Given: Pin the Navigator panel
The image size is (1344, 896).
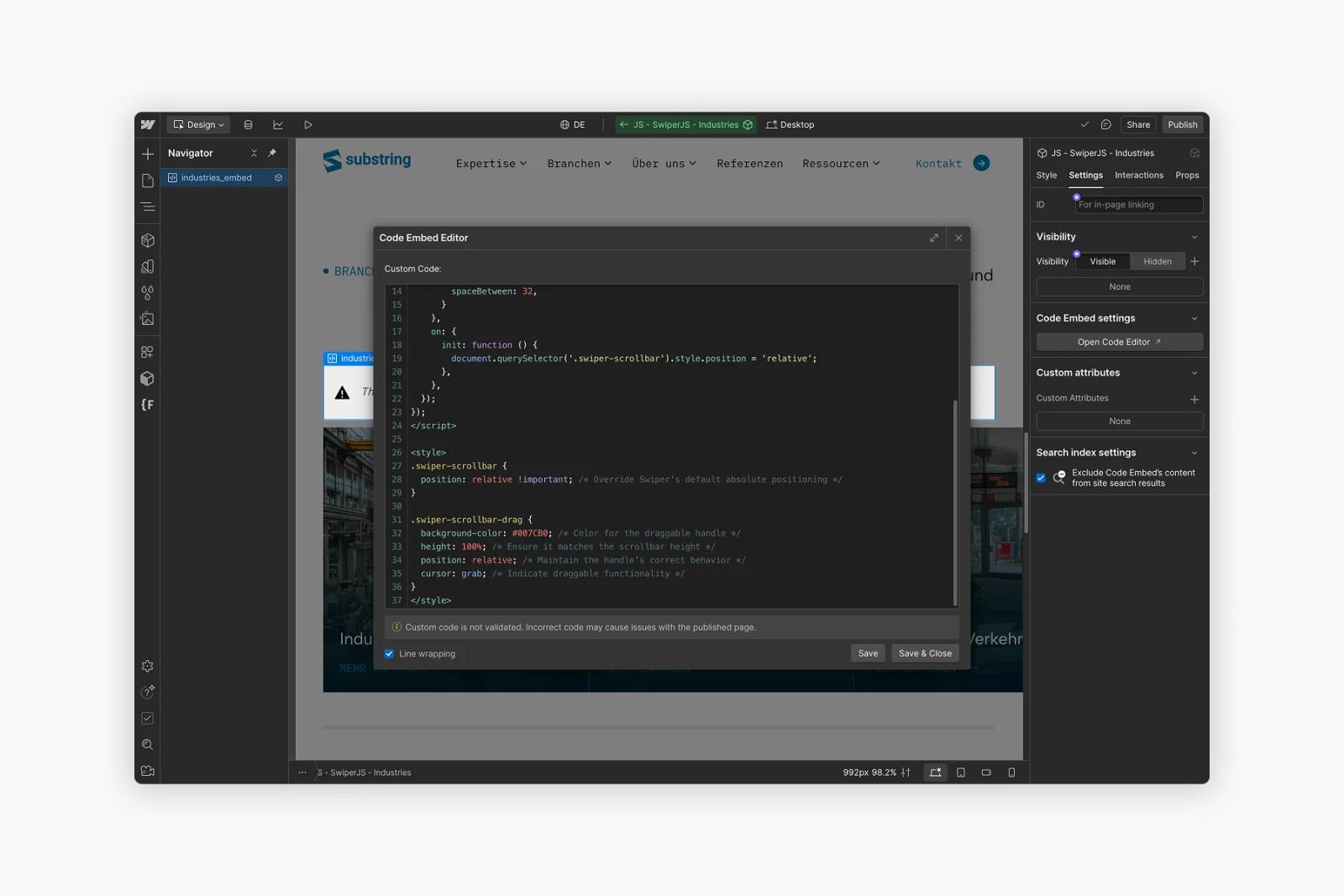Looking at the screenshot, I should click(272, 153).
